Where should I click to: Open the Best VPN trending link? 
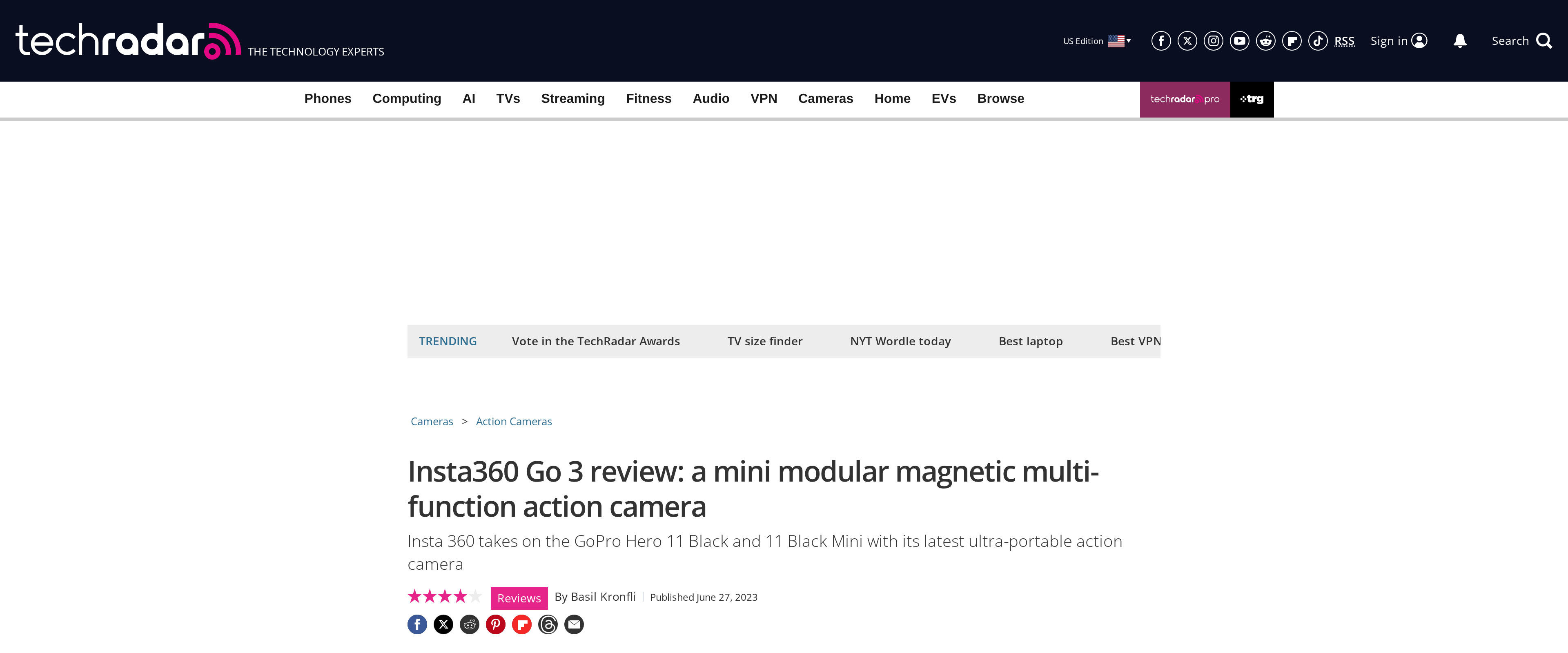(1135, 342)
